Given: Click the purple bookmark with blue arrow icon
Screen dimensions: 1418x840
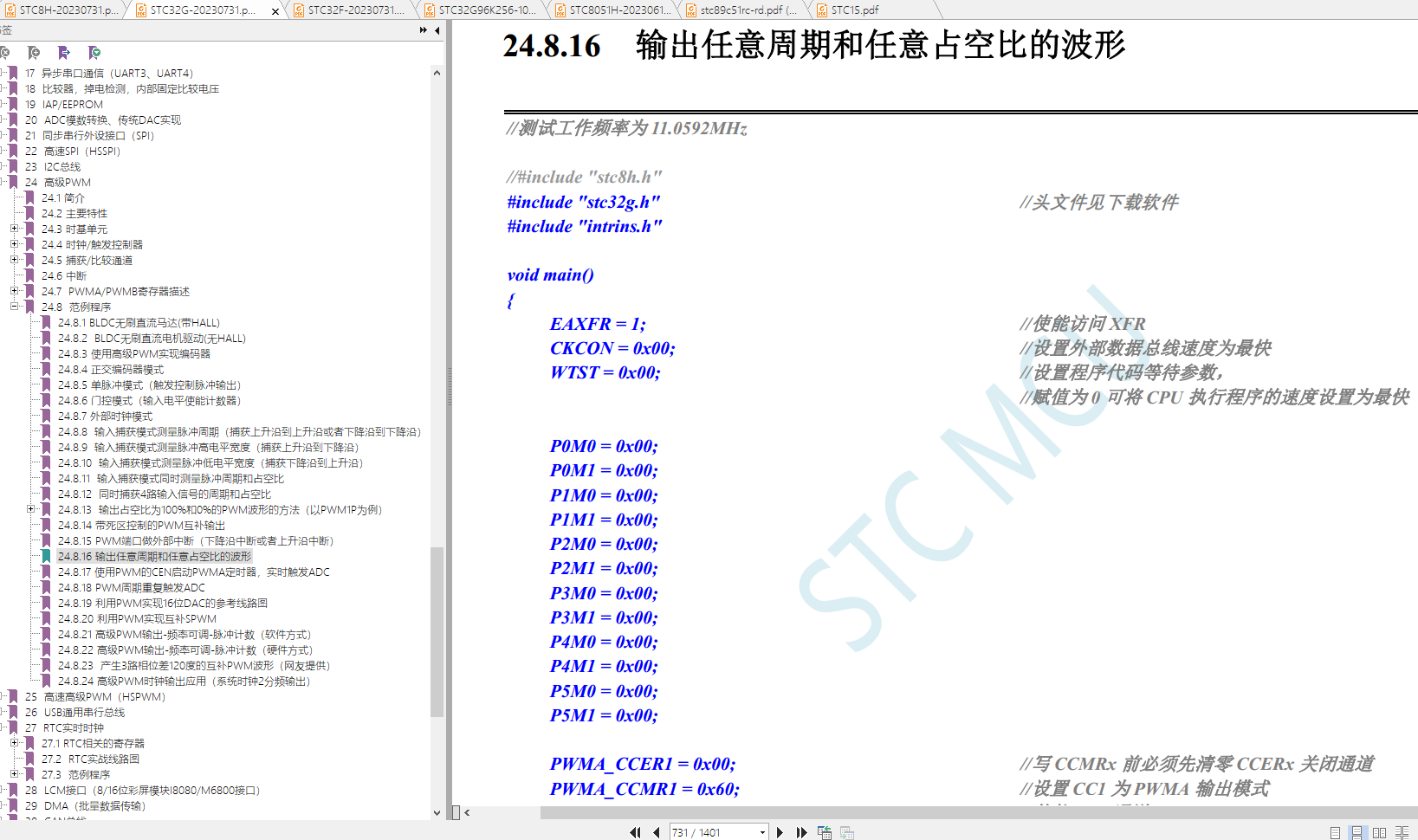Looking at the screenshot, I should [x=64, y=53].
